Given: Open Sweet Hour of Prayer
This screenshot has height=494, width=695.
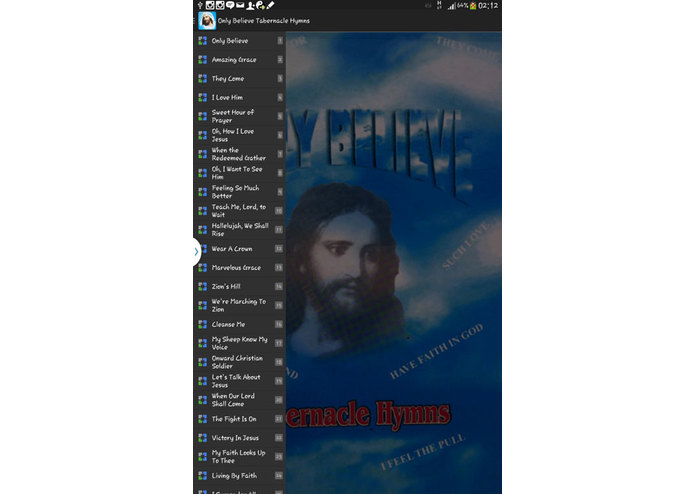Looking at the screenshot, I should [x=239, y=116].
